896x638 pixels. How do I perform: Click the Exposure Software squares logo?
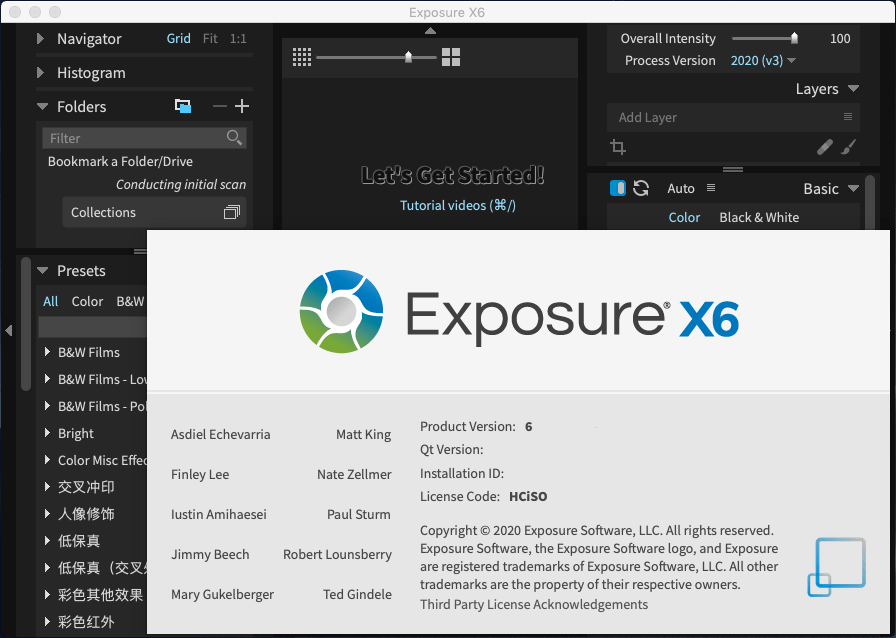coord(836,567)
